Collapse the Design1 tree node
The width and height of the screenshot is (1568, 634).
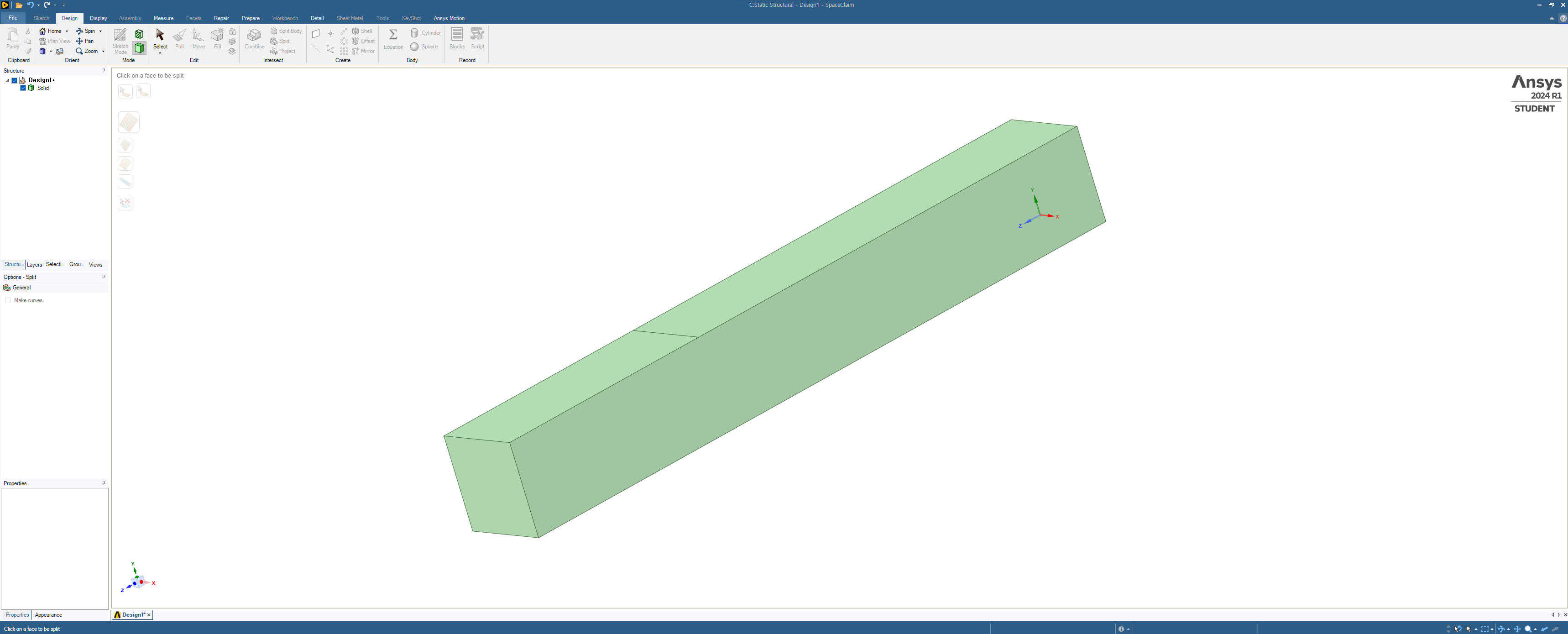pos(7,80)
